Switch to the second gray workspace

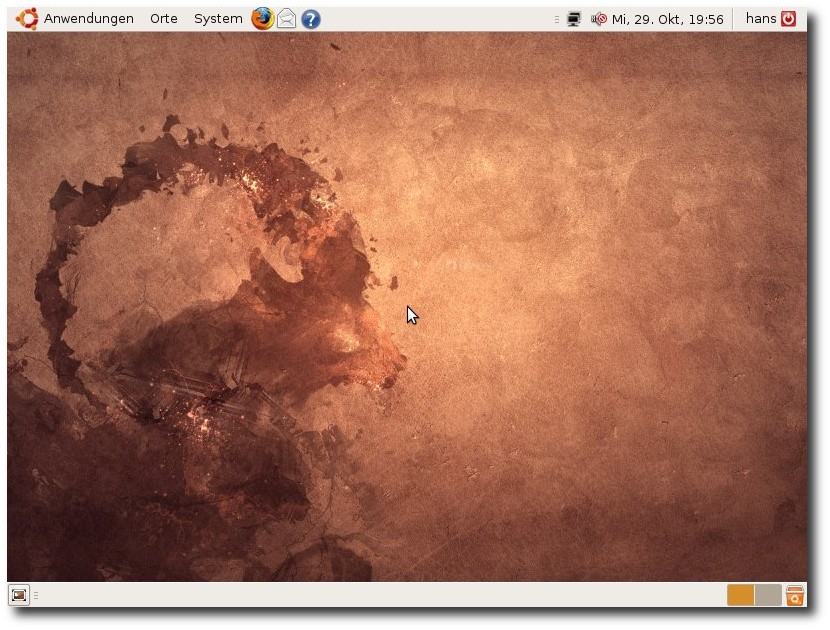pos(768,595)
